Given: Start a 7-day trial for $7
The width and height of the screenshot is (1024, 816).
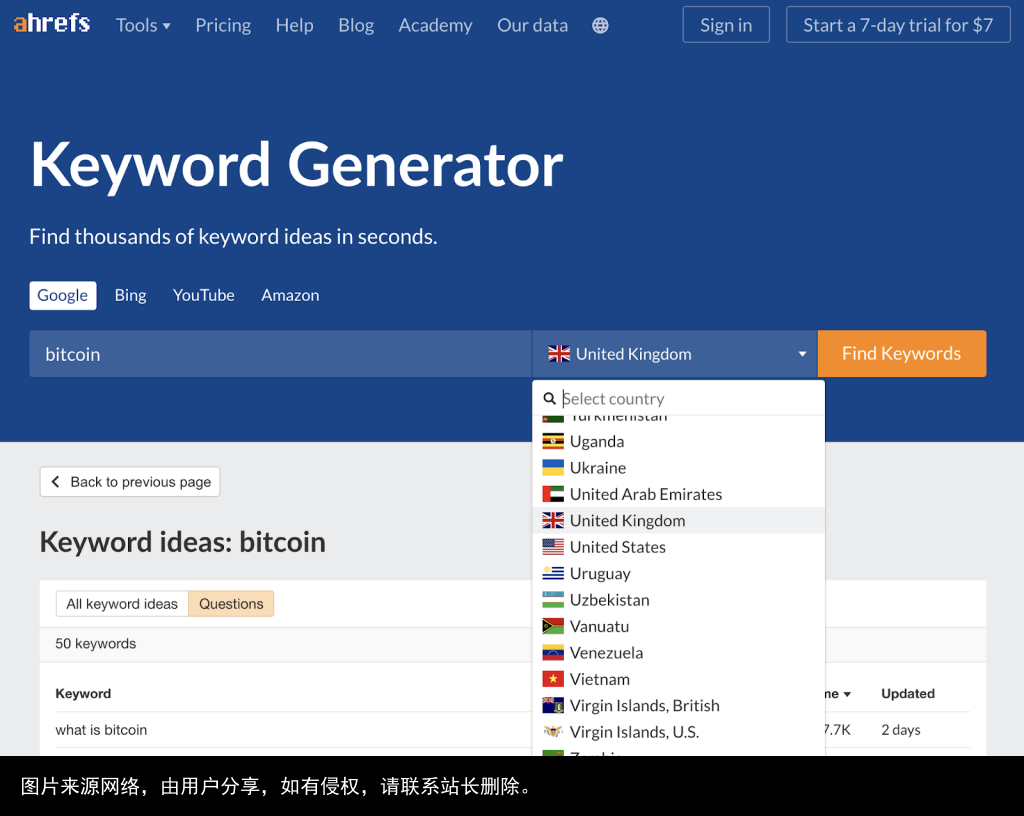Looking at the screenshot, I should [x=897, y=24].
